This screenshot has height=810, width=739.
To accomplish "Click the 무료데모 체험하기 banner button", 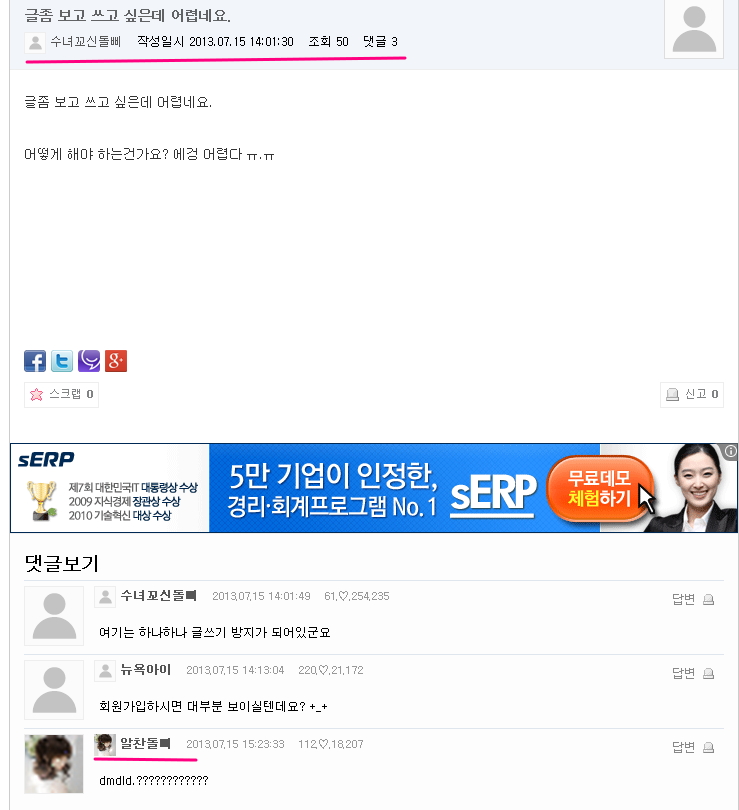I will pyautogui.click(x=599, y=488).
